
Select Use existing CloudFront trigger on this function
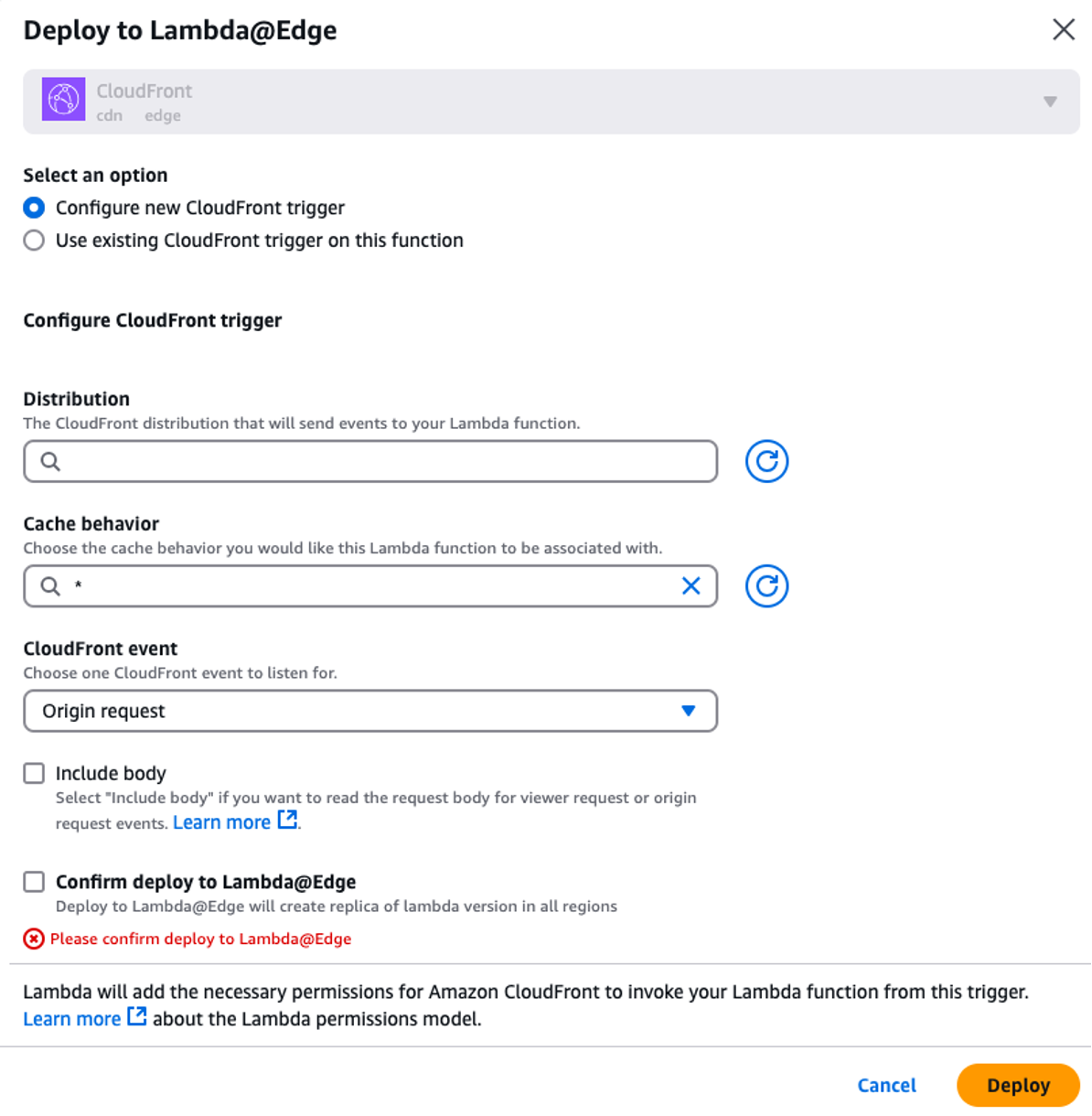(33, 240)
